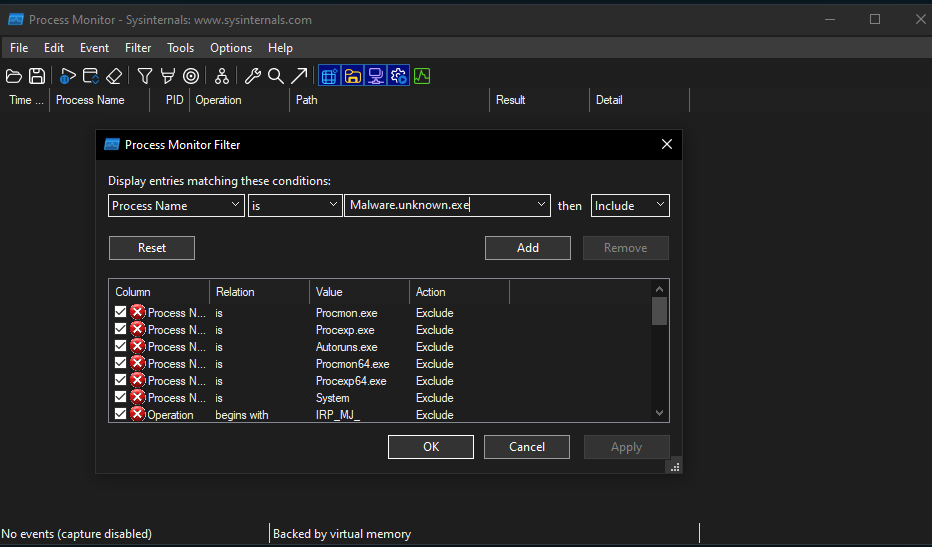Click the Highlight marker toolbar icon

[168, 76]
